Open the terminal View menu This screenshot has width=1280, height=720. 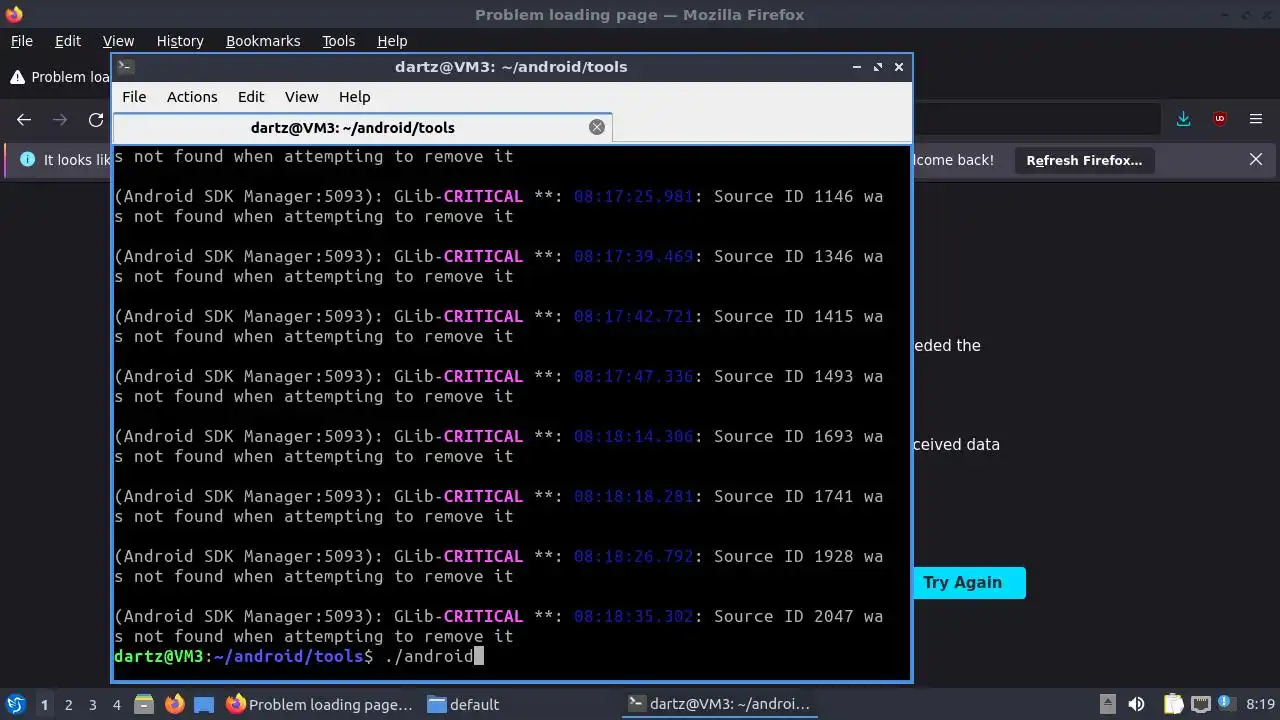301,97
